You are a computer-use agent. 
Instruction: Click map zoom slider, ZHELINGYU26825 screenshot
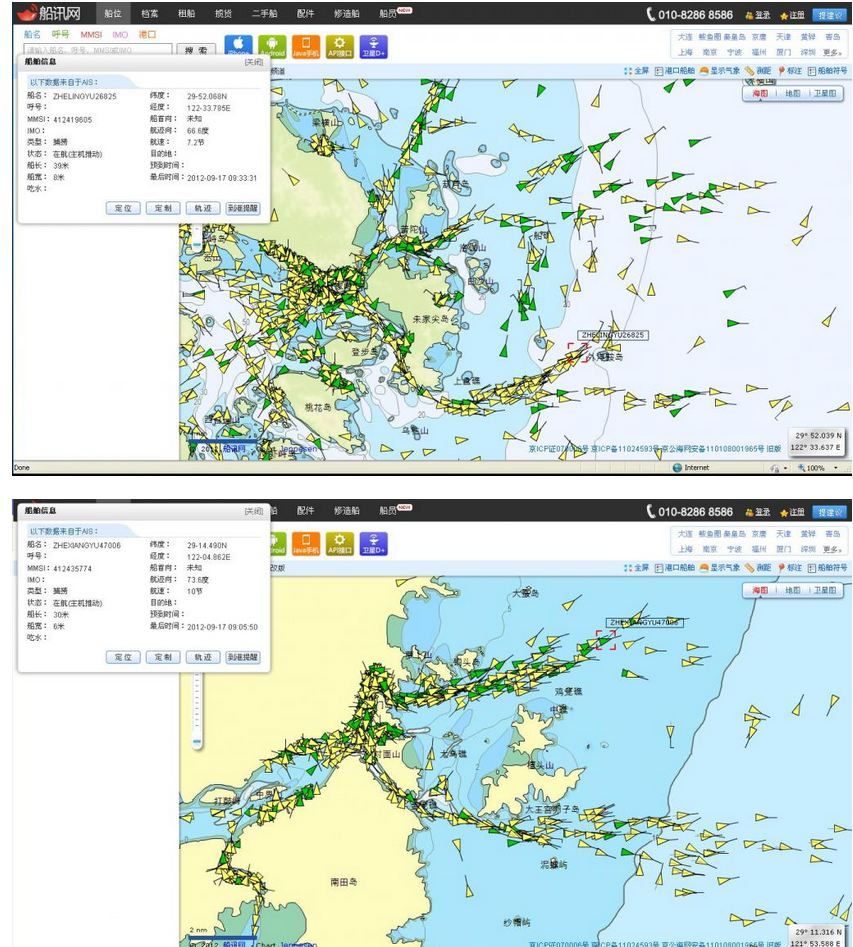(x=197, y=238)
